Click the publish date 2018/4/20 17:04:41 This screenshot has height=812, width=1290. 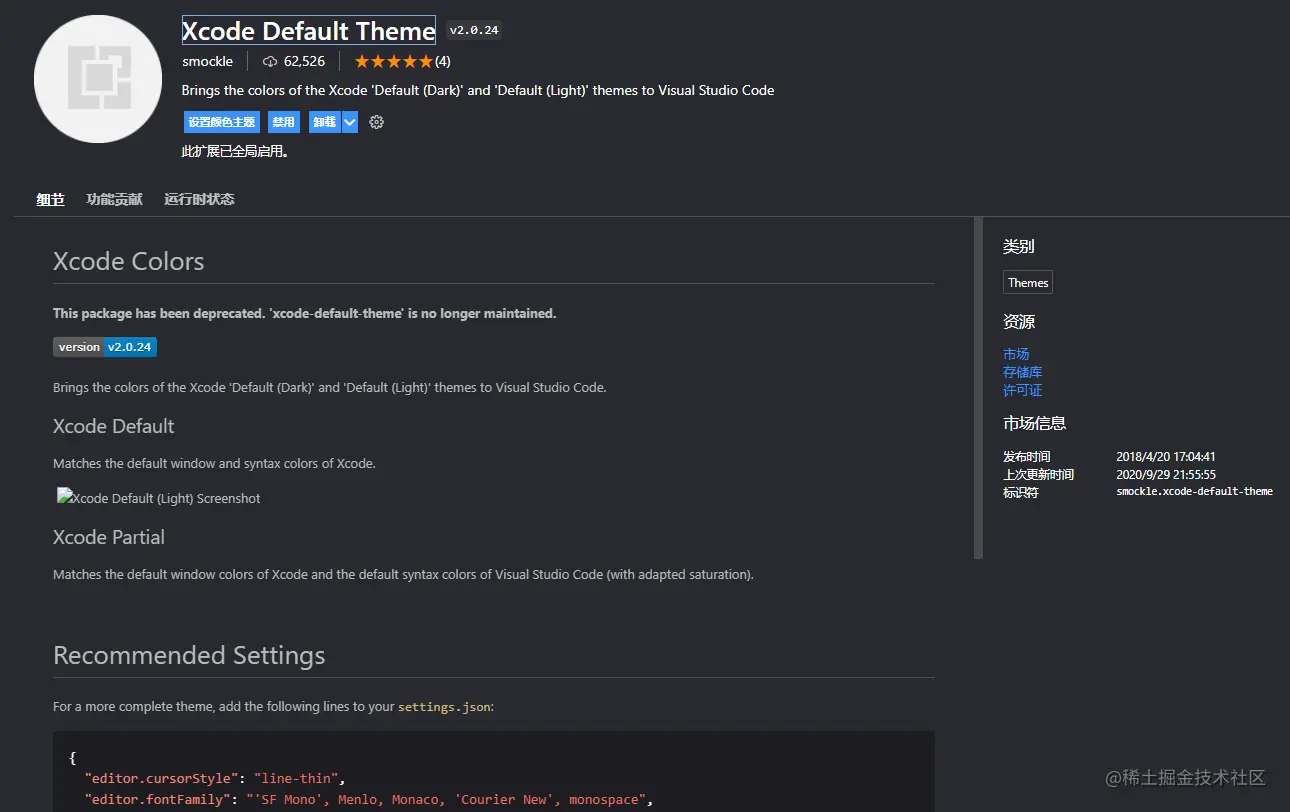coord(1166,457)
